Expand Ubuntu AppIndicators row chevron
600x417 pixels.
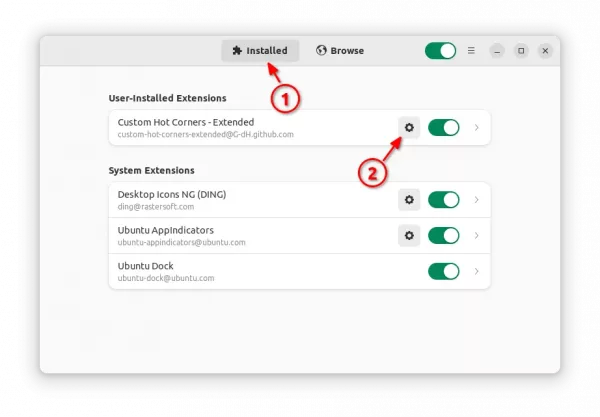coord(476,235)
